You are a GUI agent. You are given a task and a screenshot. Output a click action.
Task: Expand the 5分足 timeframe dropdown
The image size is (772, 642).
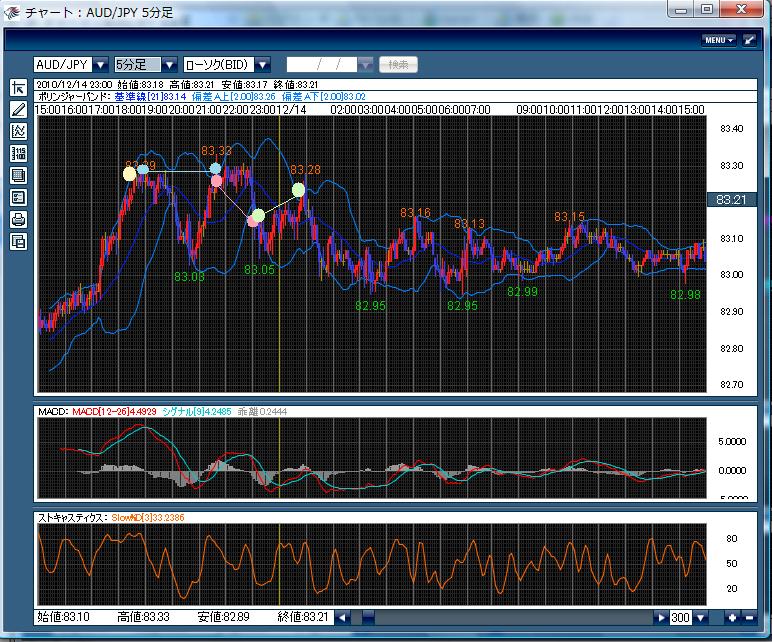click(169, 64)
